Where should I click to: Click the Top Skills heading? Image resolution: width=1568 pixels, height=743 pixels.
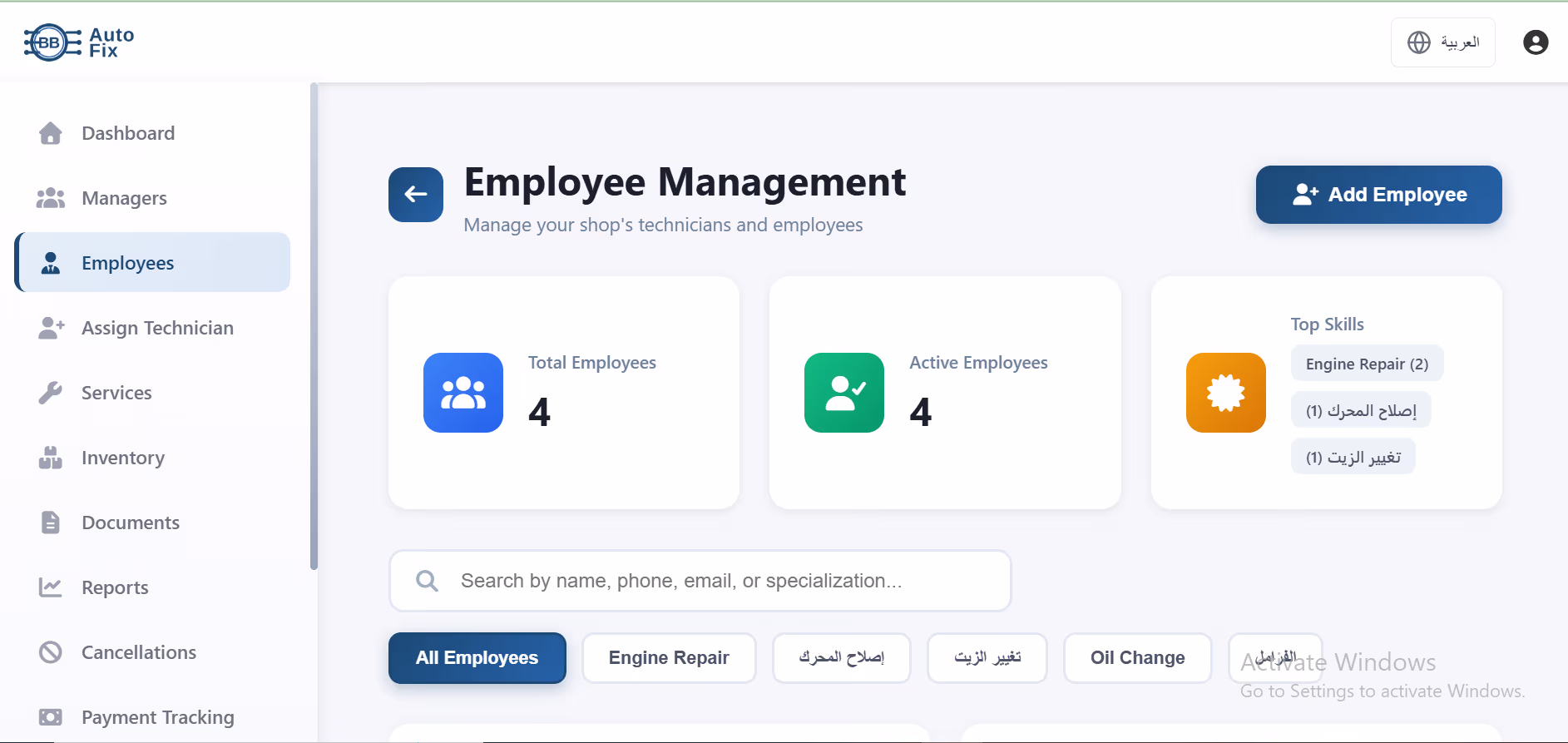(x=1328, y=324)
